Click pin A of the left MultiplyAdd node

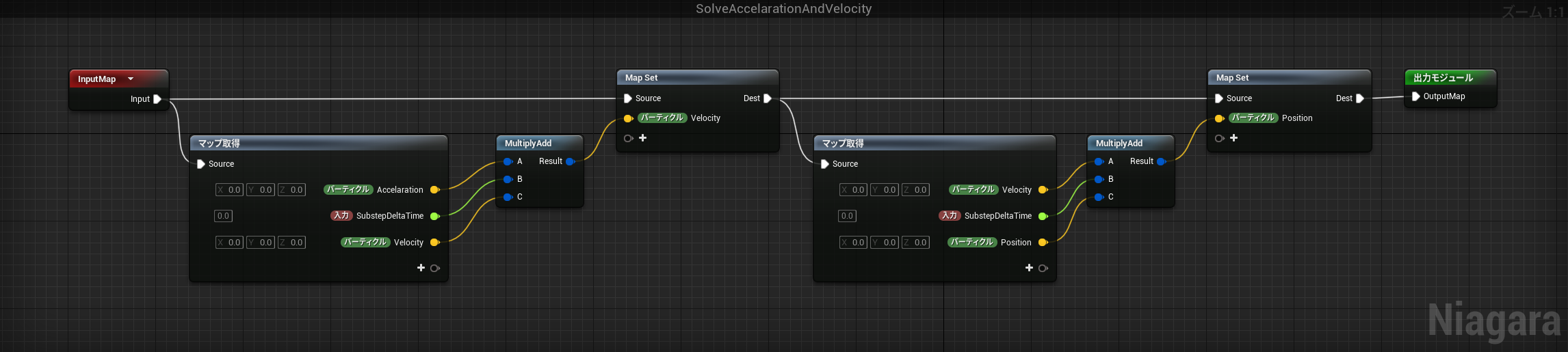(508, 161)
